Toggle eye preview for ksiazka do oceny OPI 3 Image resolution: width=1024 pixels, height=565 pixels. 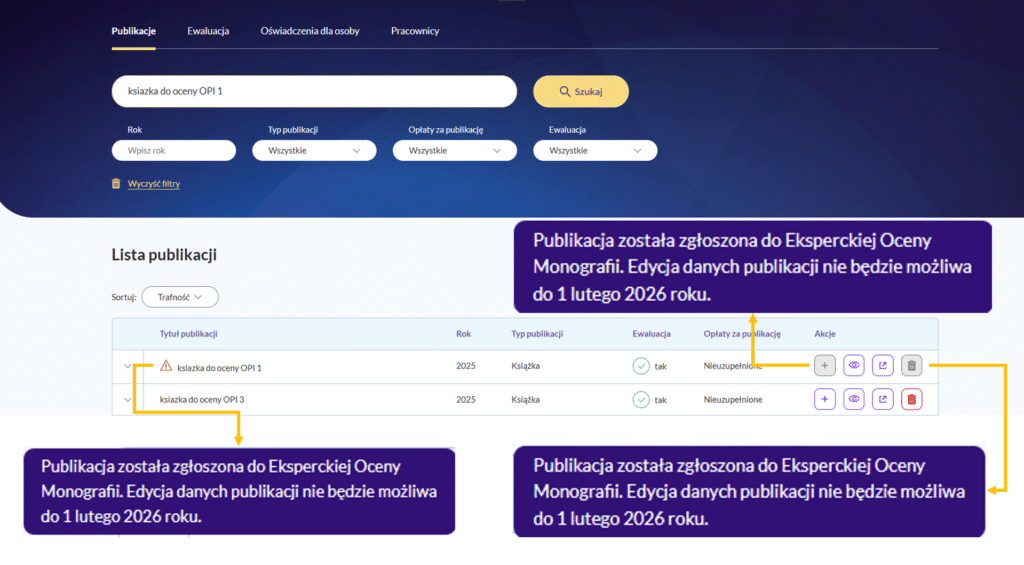tap(854, 400)
